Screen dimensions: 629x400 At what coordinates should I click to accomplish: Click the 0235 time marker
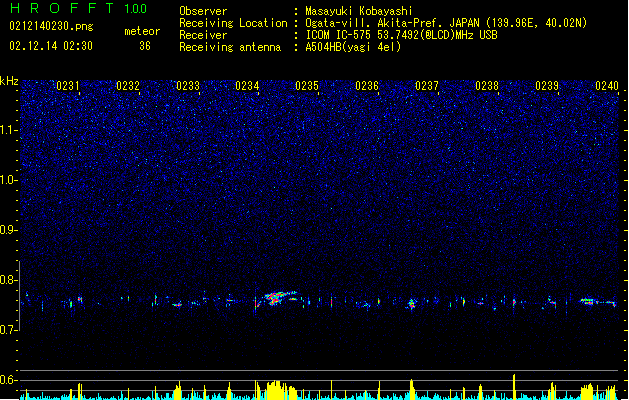[x=307, y=86]
